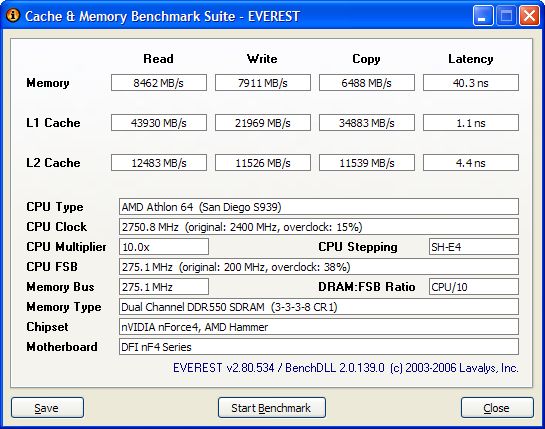Save the benchmark results
The image size is (545, 429).
[x=47, y=408]
